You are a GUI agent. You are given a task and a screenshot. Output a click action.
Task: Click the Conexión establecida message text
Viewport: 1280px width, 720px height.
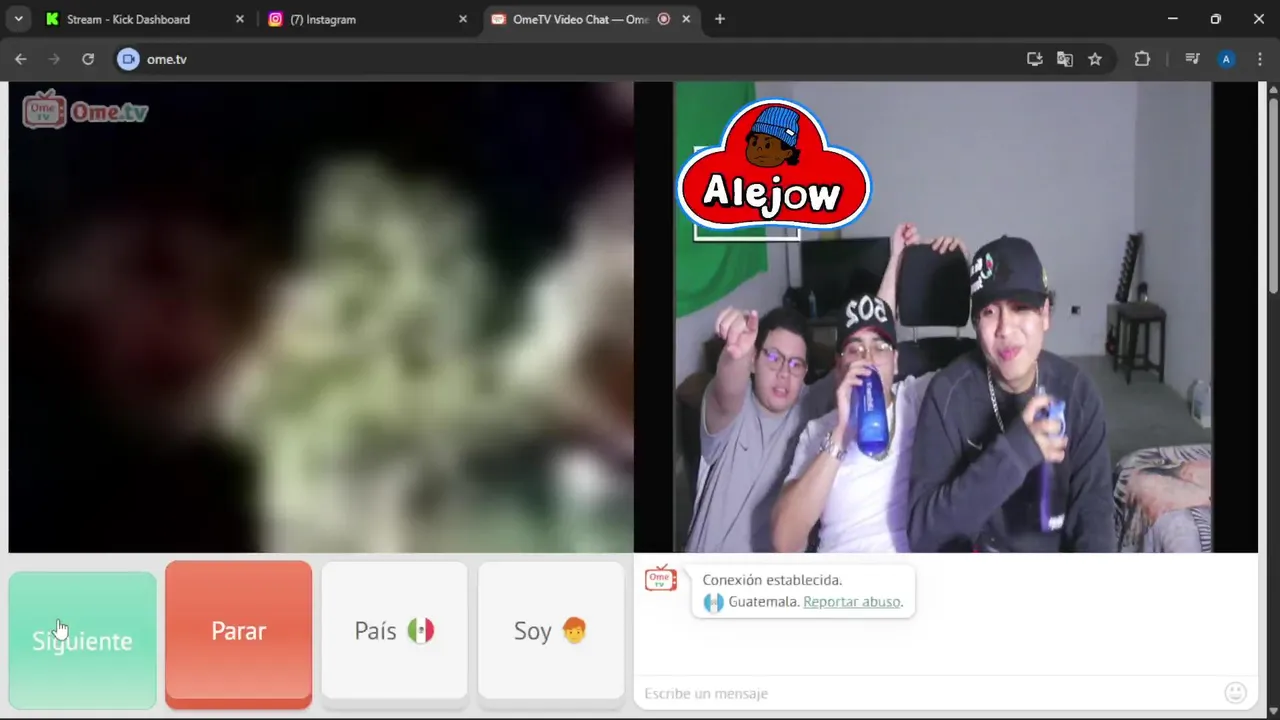point(772,580)
